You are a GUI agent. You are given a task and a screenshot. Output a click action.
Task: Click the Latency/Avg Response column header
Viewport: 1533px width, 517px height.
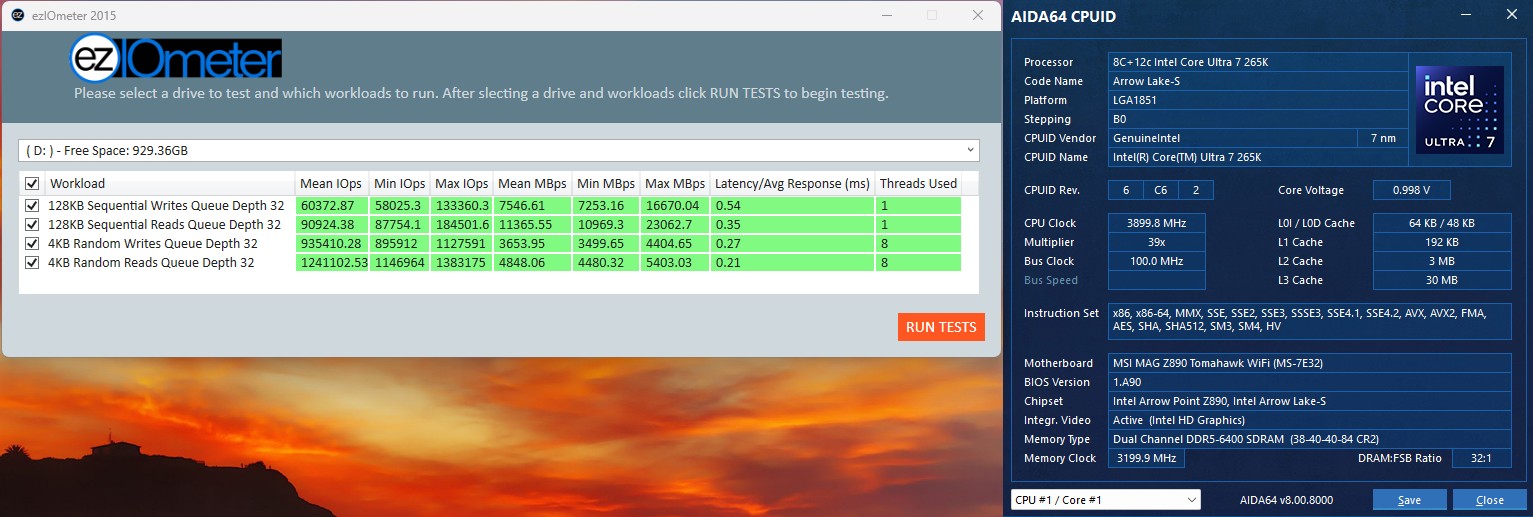coord(791,184)
